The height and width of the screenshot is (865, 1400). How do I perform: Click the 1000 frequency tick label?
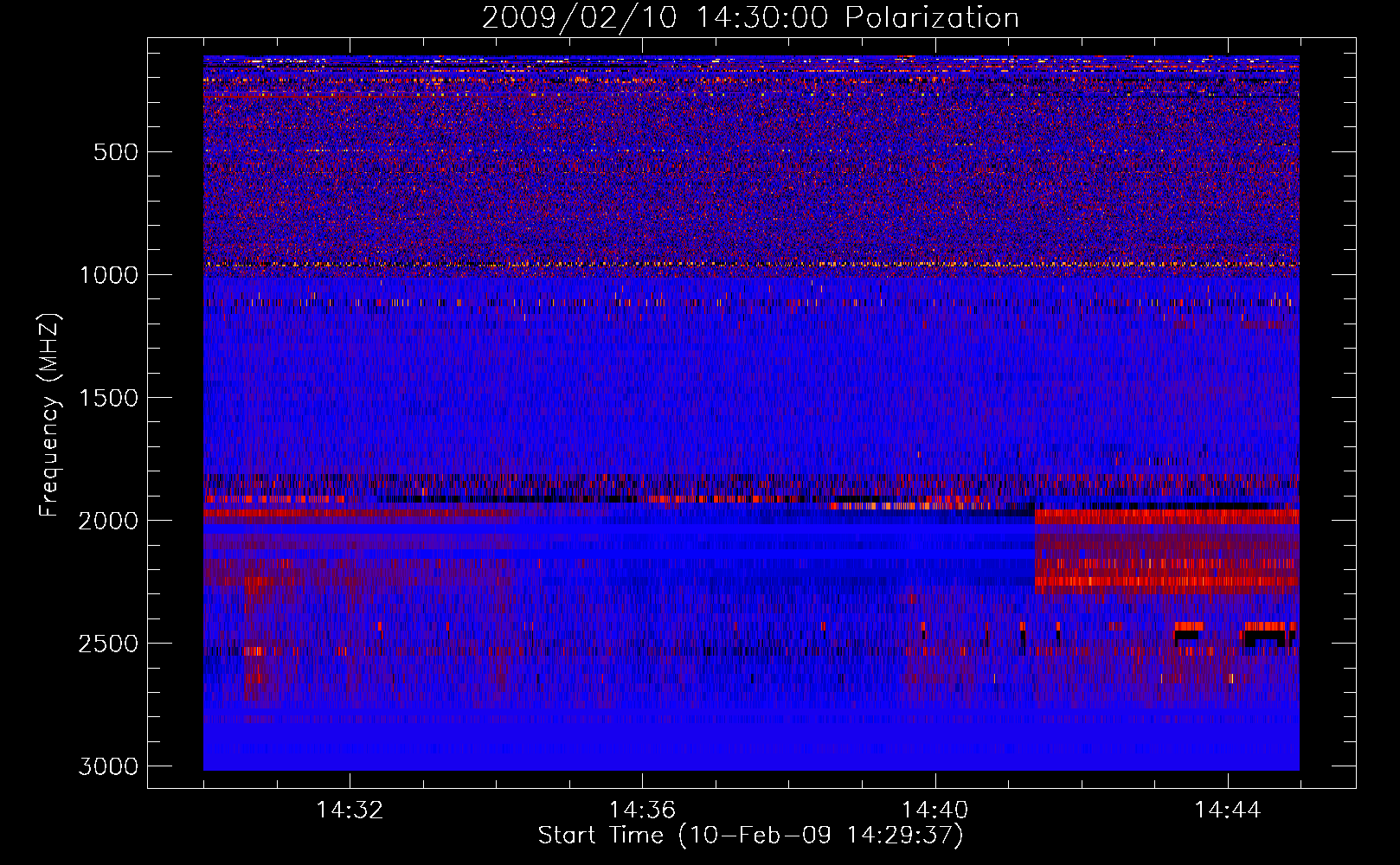click(108, 275)
